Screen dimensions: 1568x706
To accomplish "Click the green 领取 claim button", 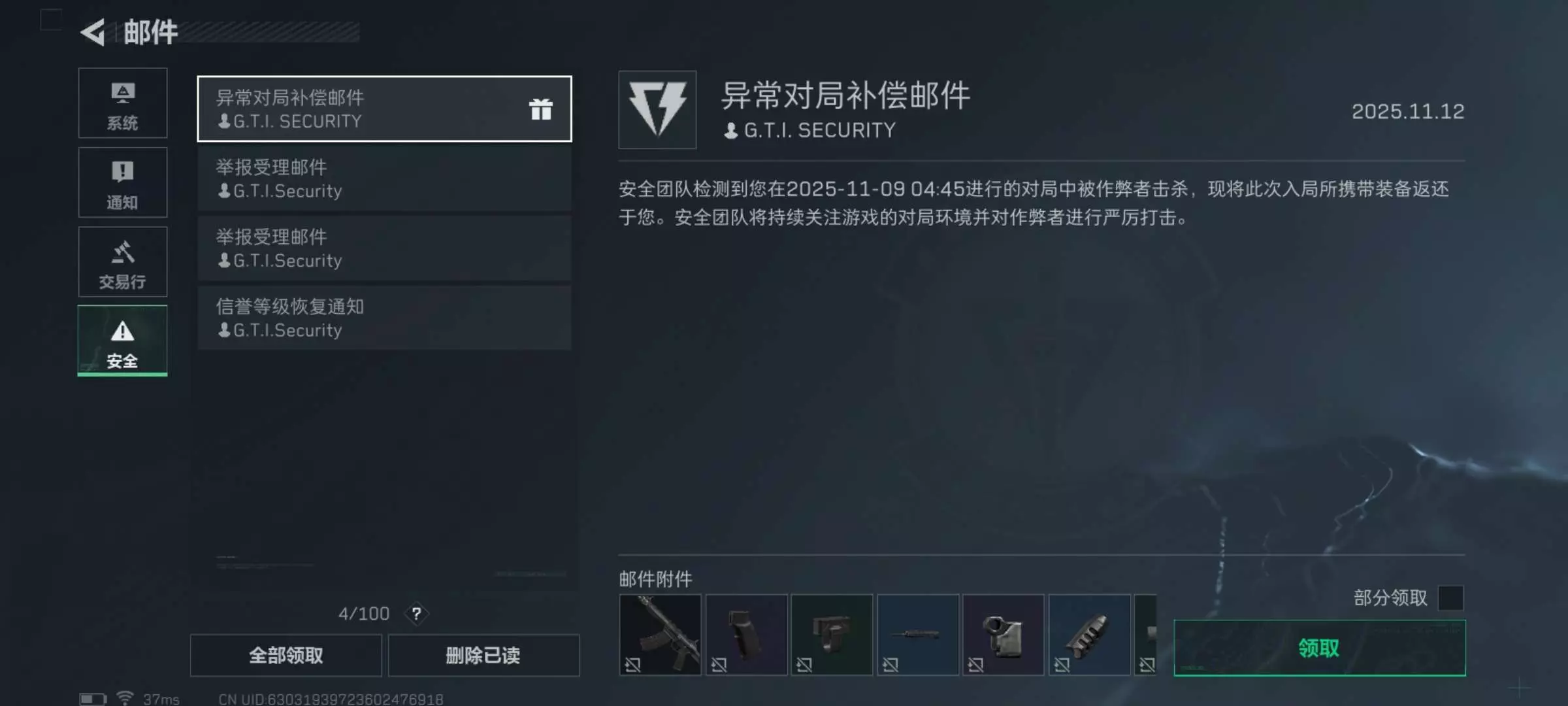I will click(x=1320, y=648).
